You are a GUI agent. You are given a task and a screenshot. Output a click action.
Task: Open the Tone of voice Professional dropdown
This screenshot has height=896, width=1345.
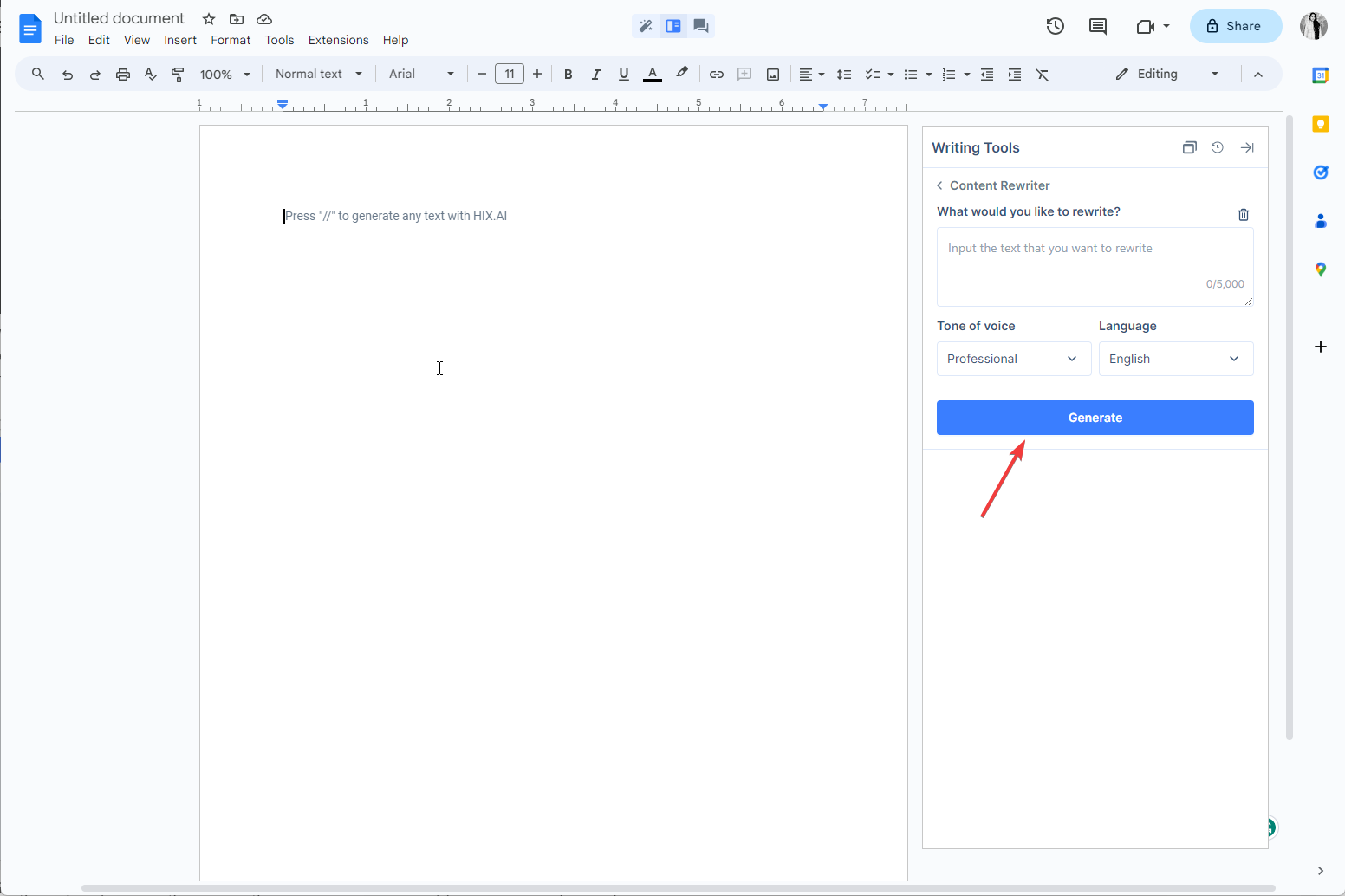pyautogui.click(x=1014, y=359)
